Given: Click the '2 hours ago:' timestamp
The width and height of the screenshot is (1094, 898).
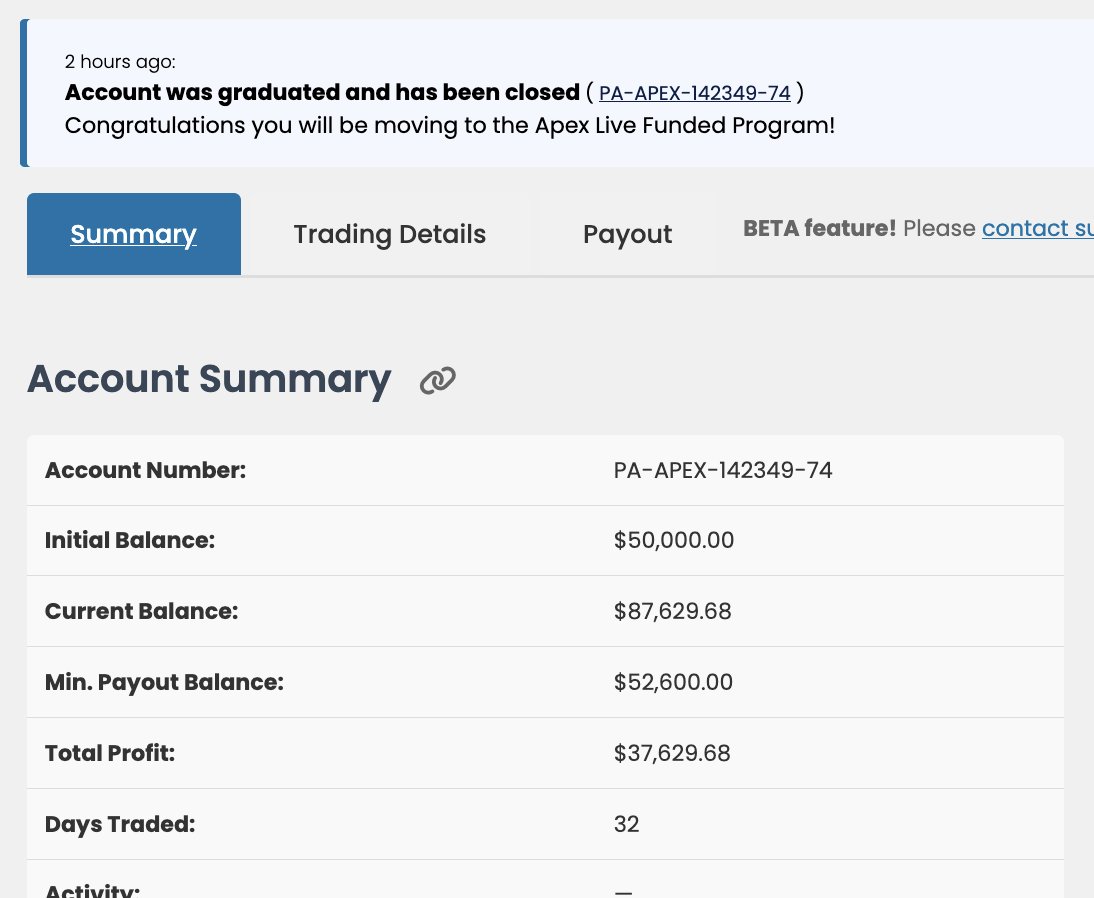Looking at the screenshot, I should (120, 61).
